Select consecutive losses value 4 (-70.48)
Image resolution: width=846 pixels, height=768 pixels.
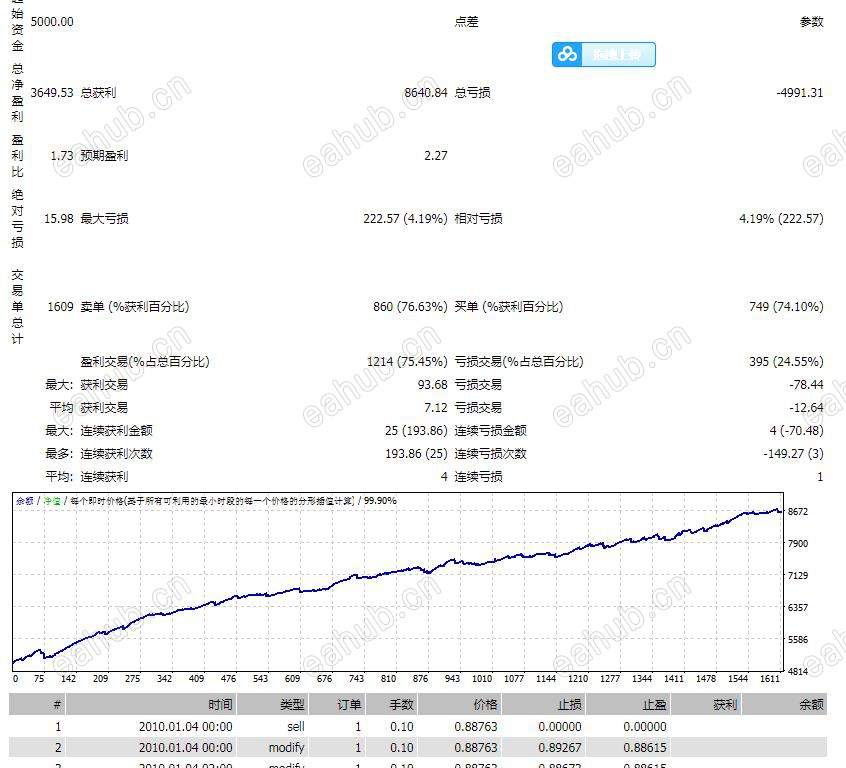coord(796,431)
